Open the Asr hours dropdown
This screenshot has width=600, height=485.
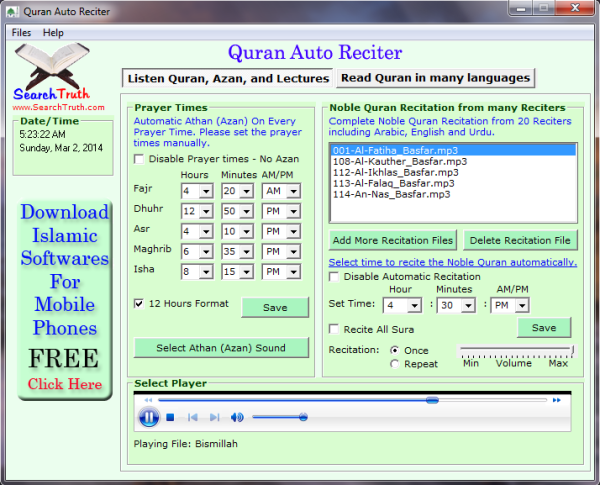coord(206,231)
